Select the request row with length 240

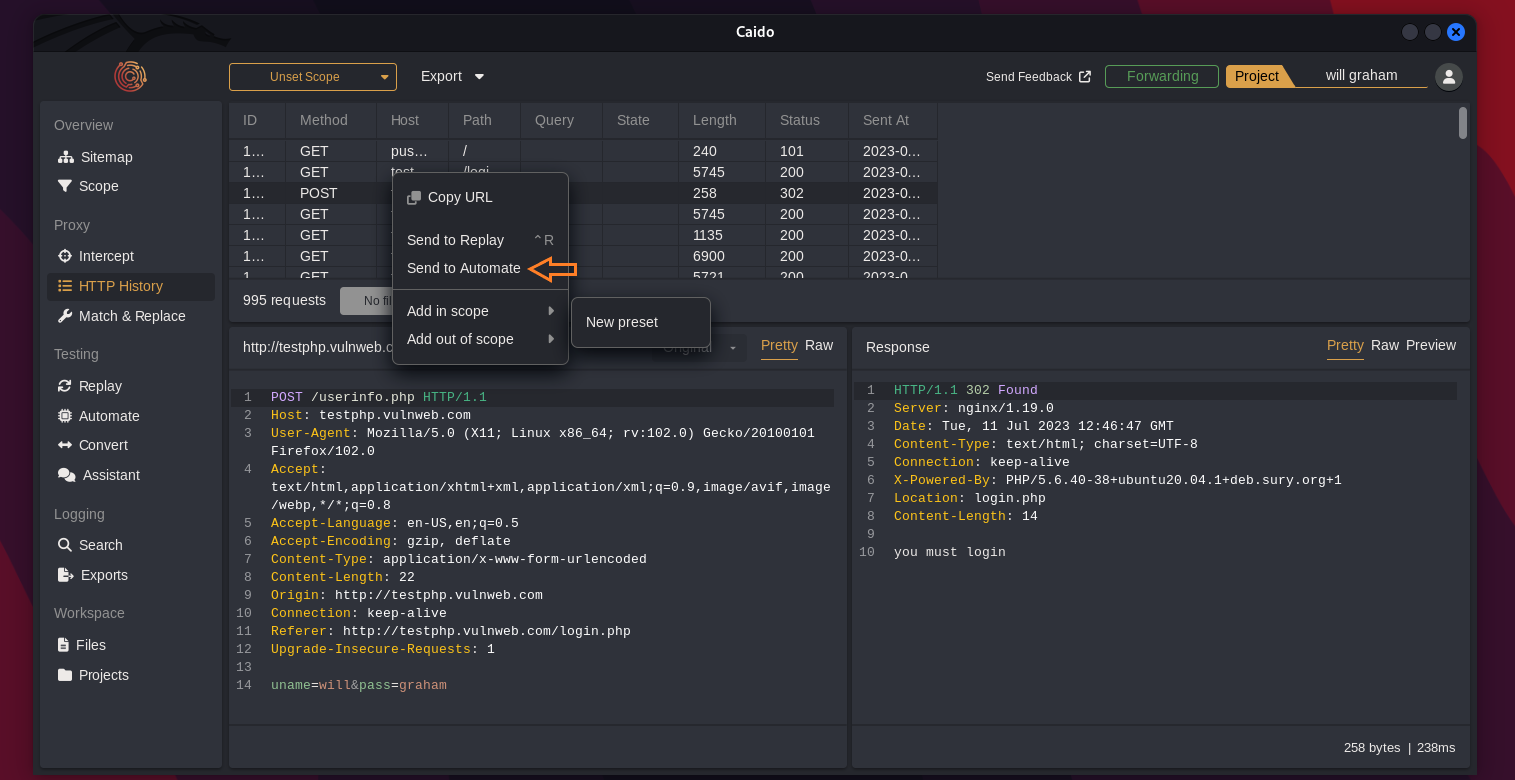click(583, 151)
